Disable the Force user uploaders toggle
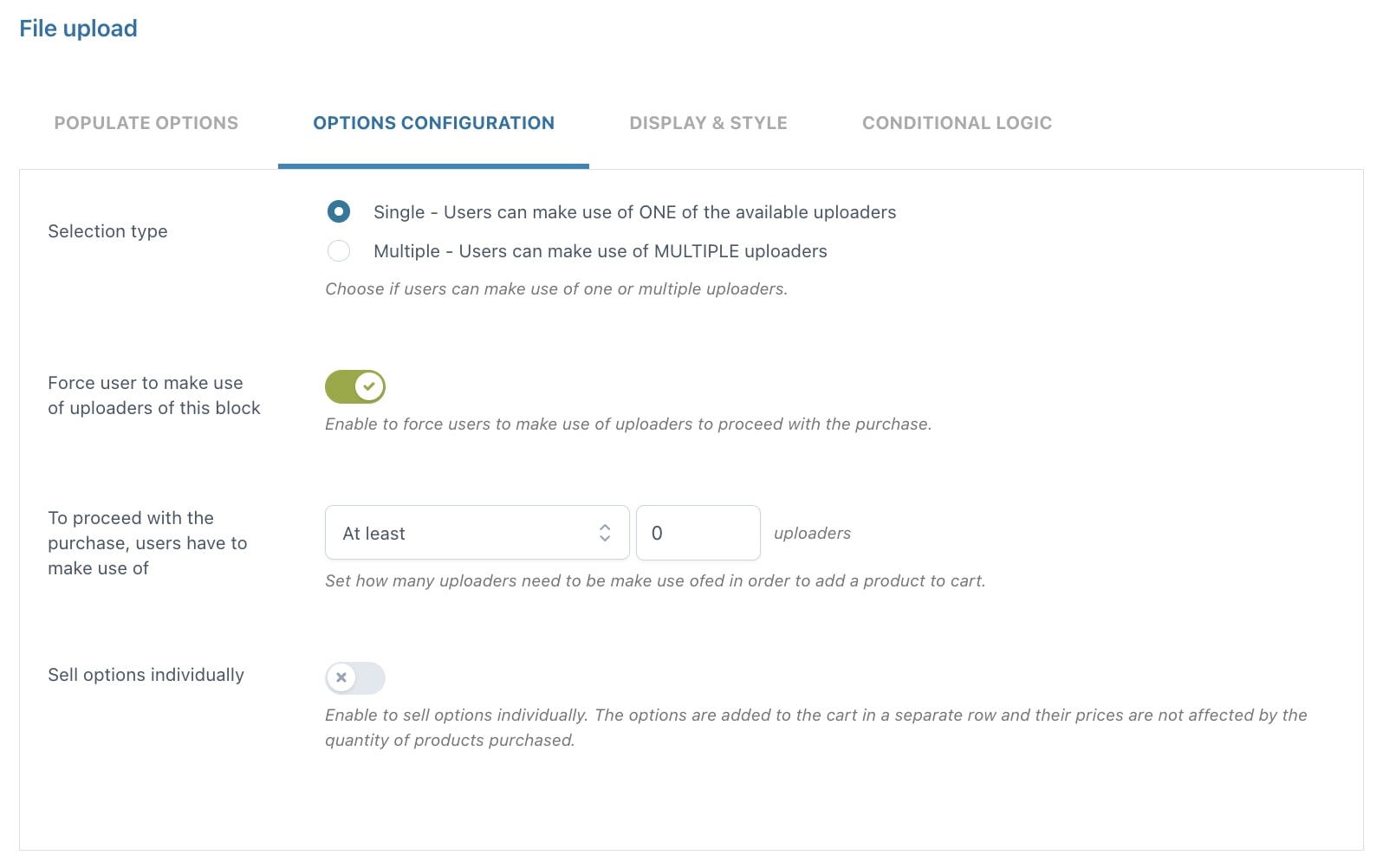 [x=355, y=386]
